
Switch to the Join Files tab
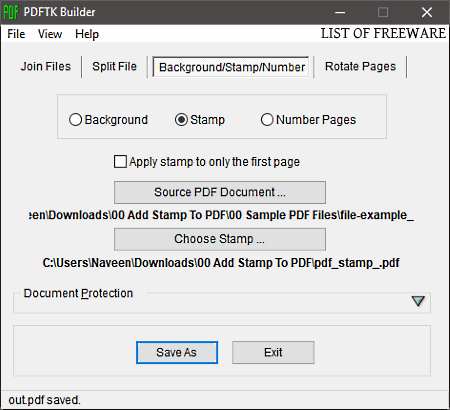(46, 66)
